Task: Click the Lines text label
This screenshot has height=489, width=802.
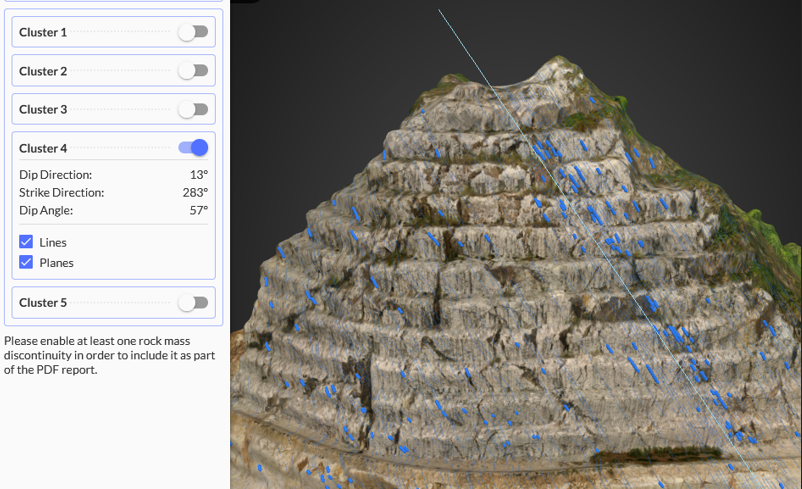Action: 53,242
